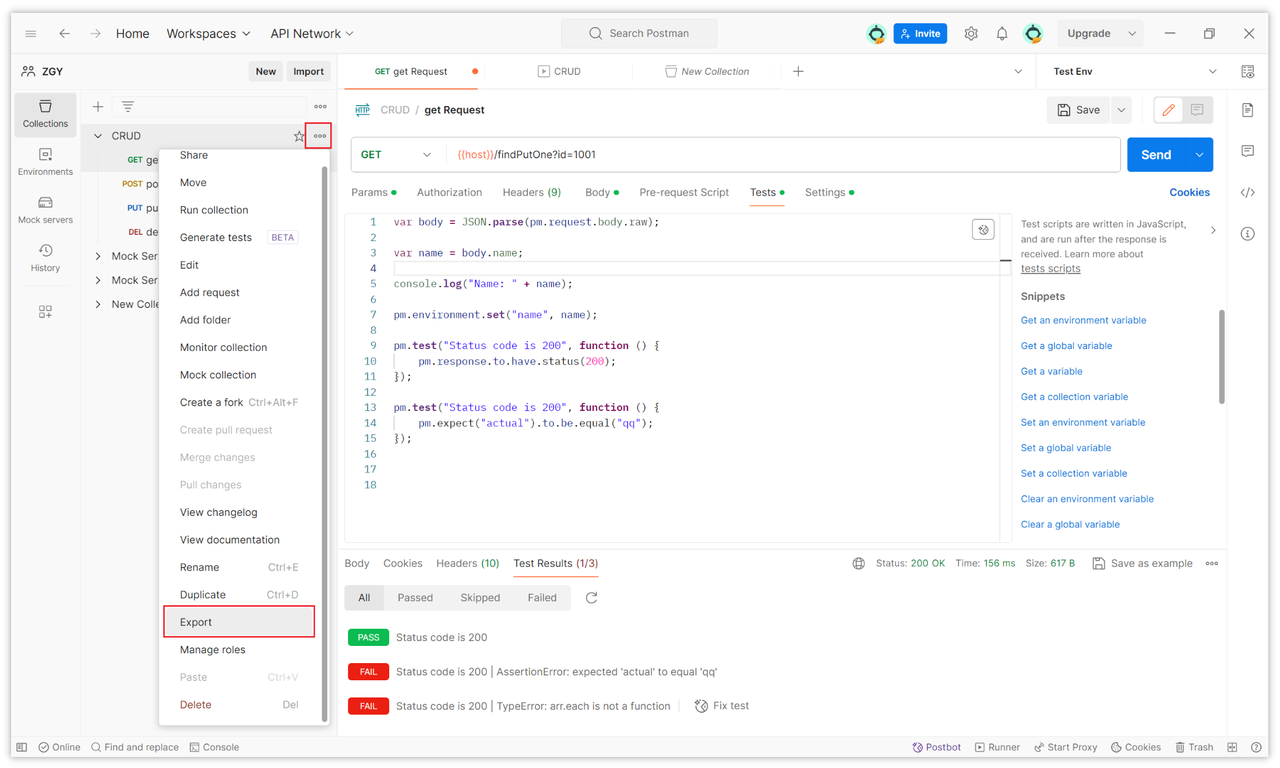Click the configure sidebar grid icon
Viewport: 1280px width, 768px height.
[x=45, y=312]
